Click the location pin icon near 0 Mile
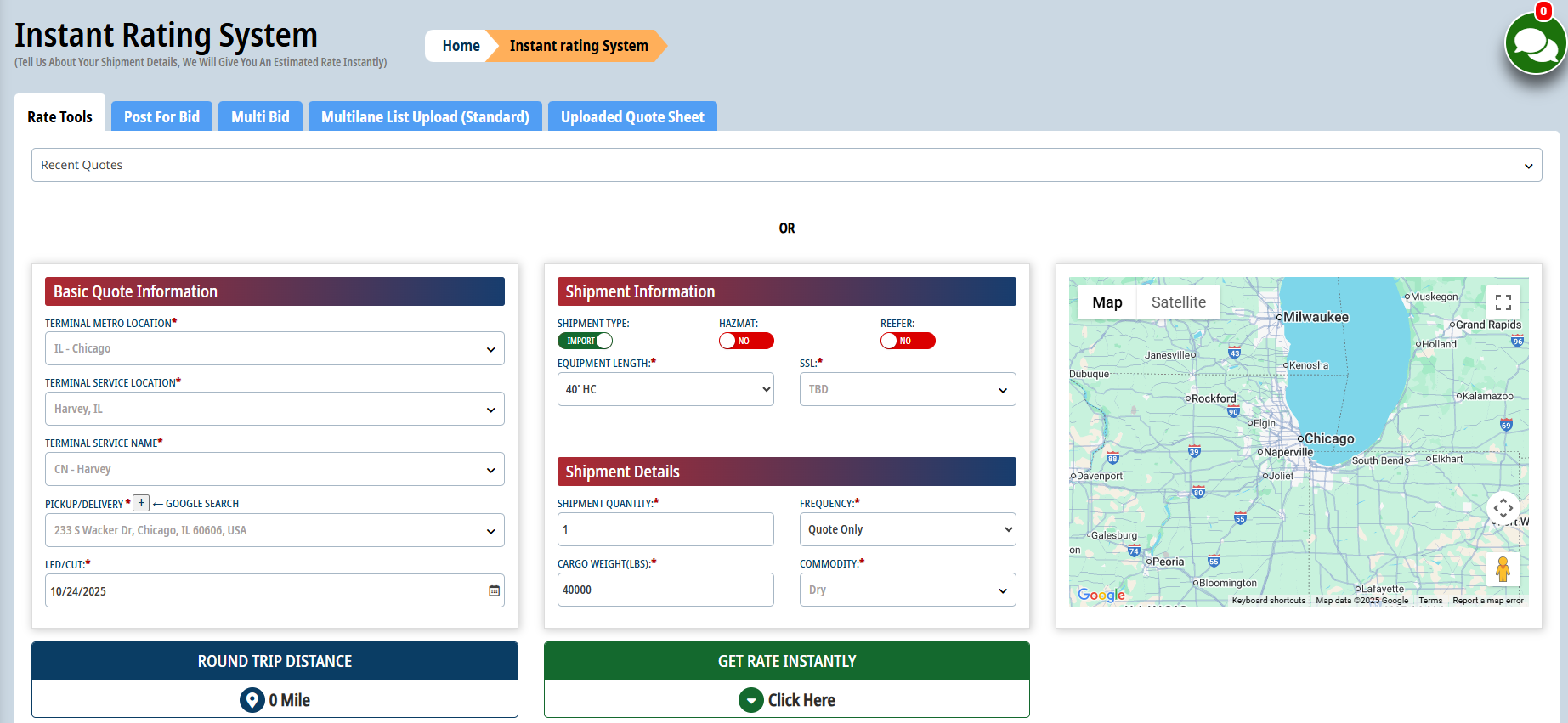The height and width of the screenshot is (723, 1568). point(252,700)
